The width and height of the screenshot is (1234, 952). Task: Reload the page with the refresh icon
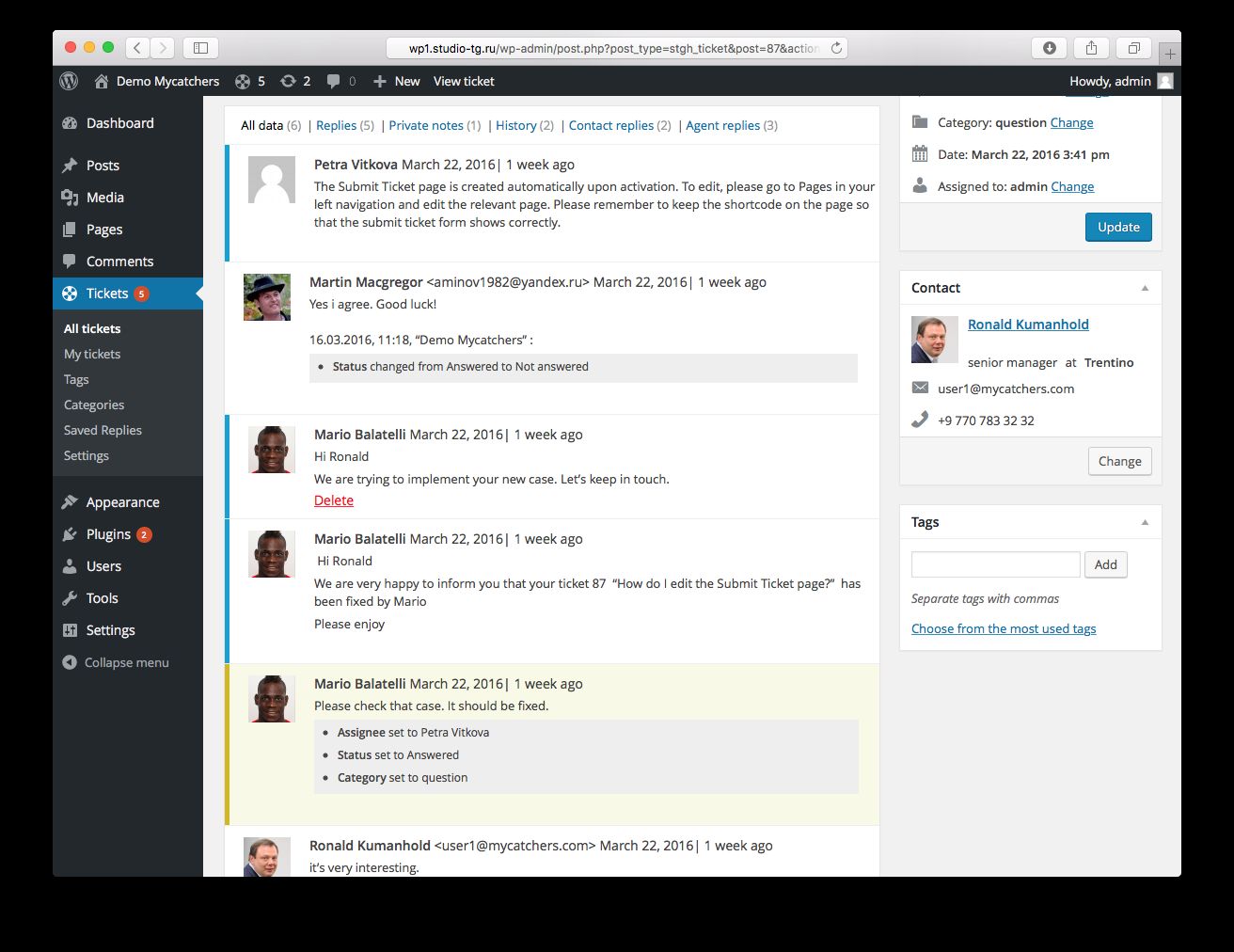pos(836,48)
